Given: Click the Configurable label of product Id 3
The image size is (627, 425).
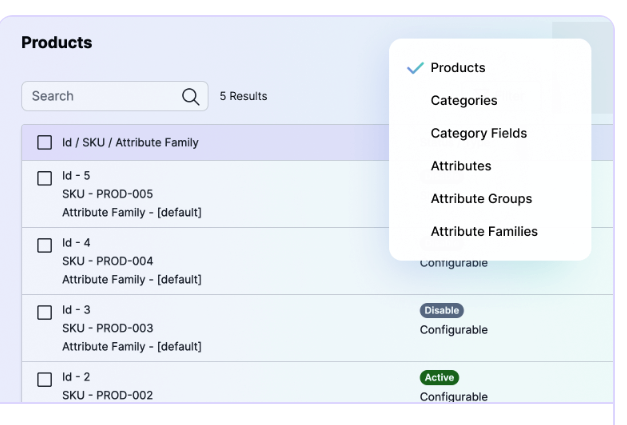Looking at the screenshot, I should pyautogui.click(x=454, y=330).
